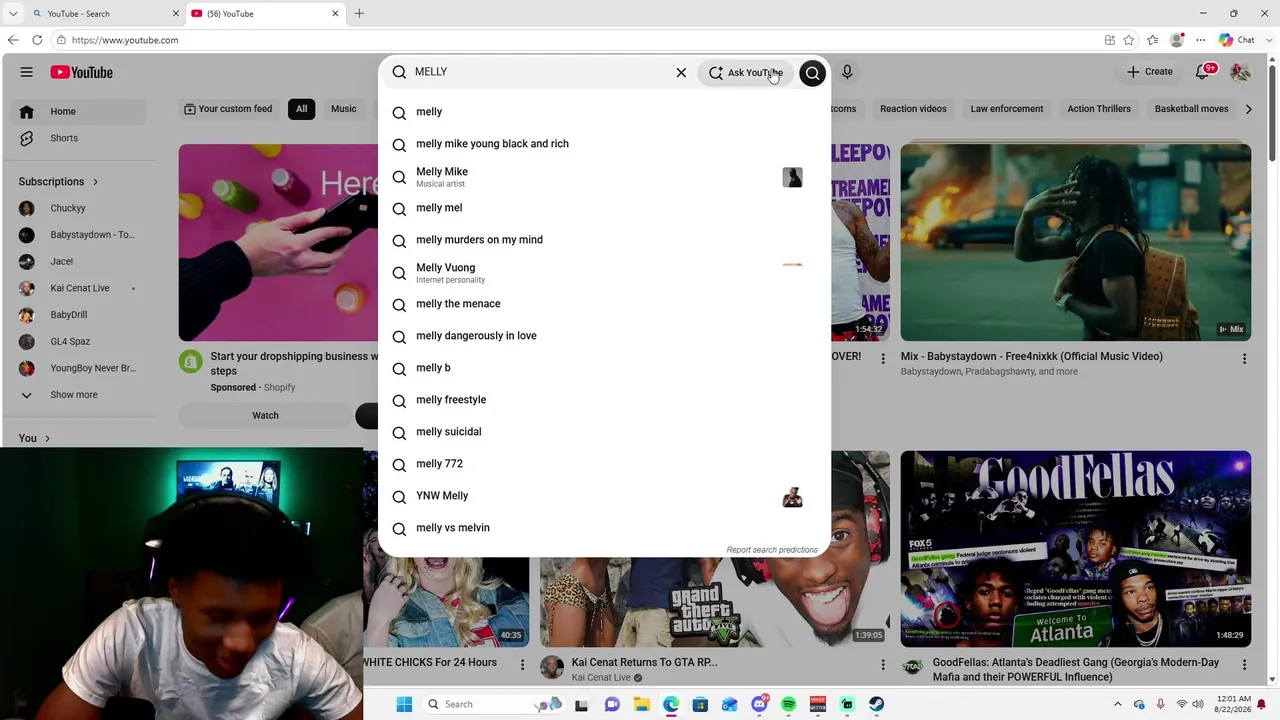Open the browser Favorites list icon
Viewport: 1280px width, 720px height.
(x=1153, y=40)
